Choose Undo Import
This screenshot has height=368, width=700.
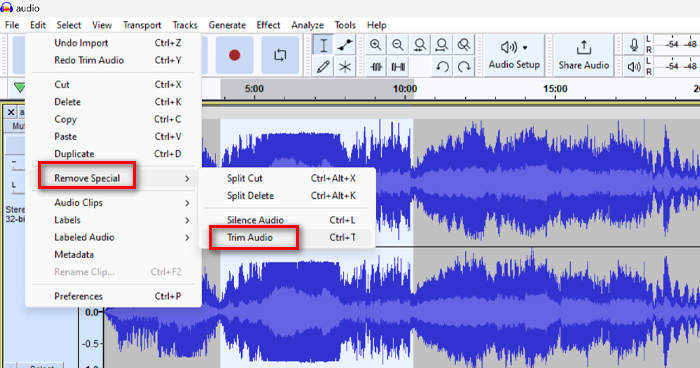[114, 43]
